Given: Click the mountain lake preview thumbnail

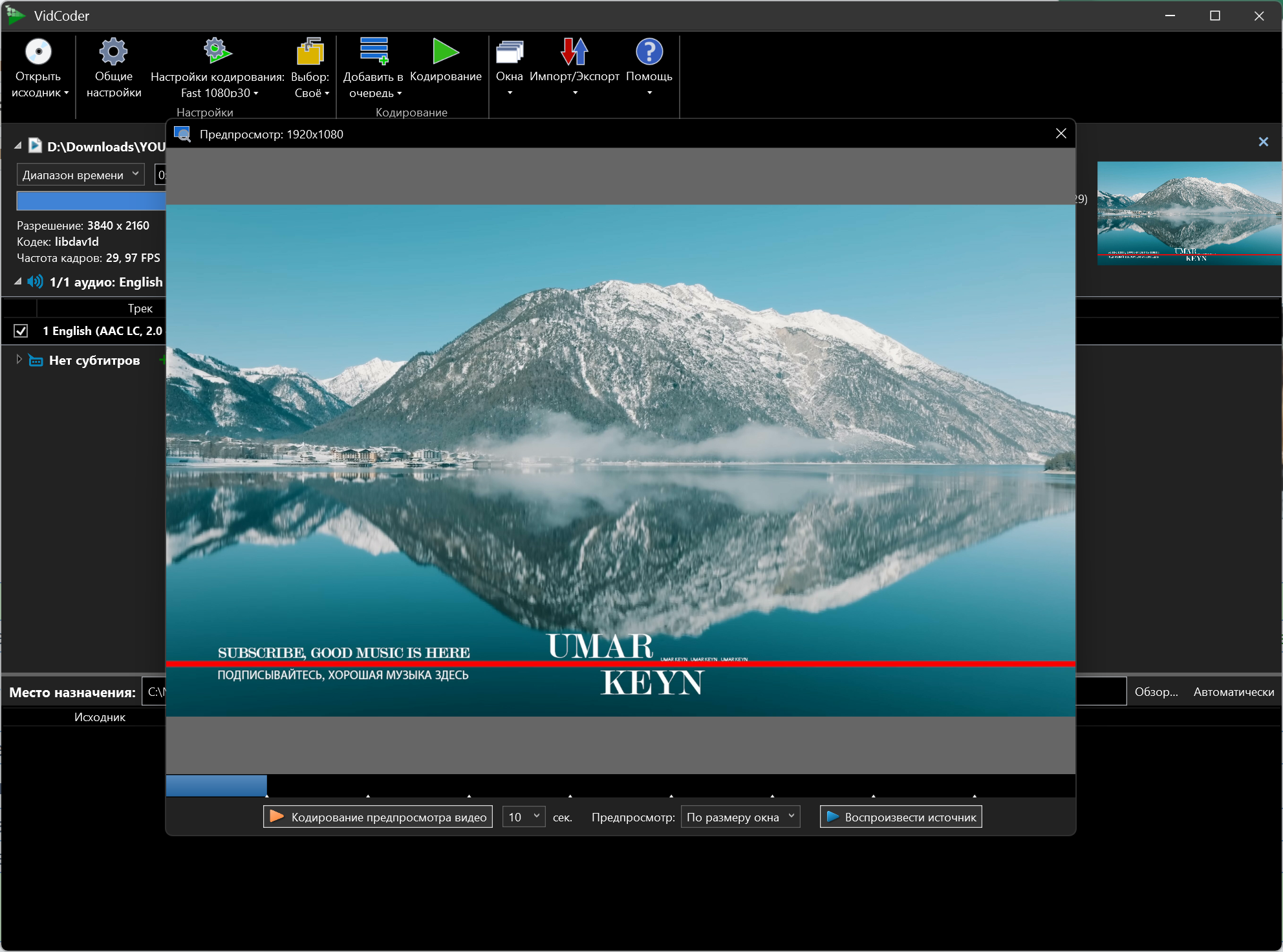Looking at the screenshot, I should click(1189, 212).
